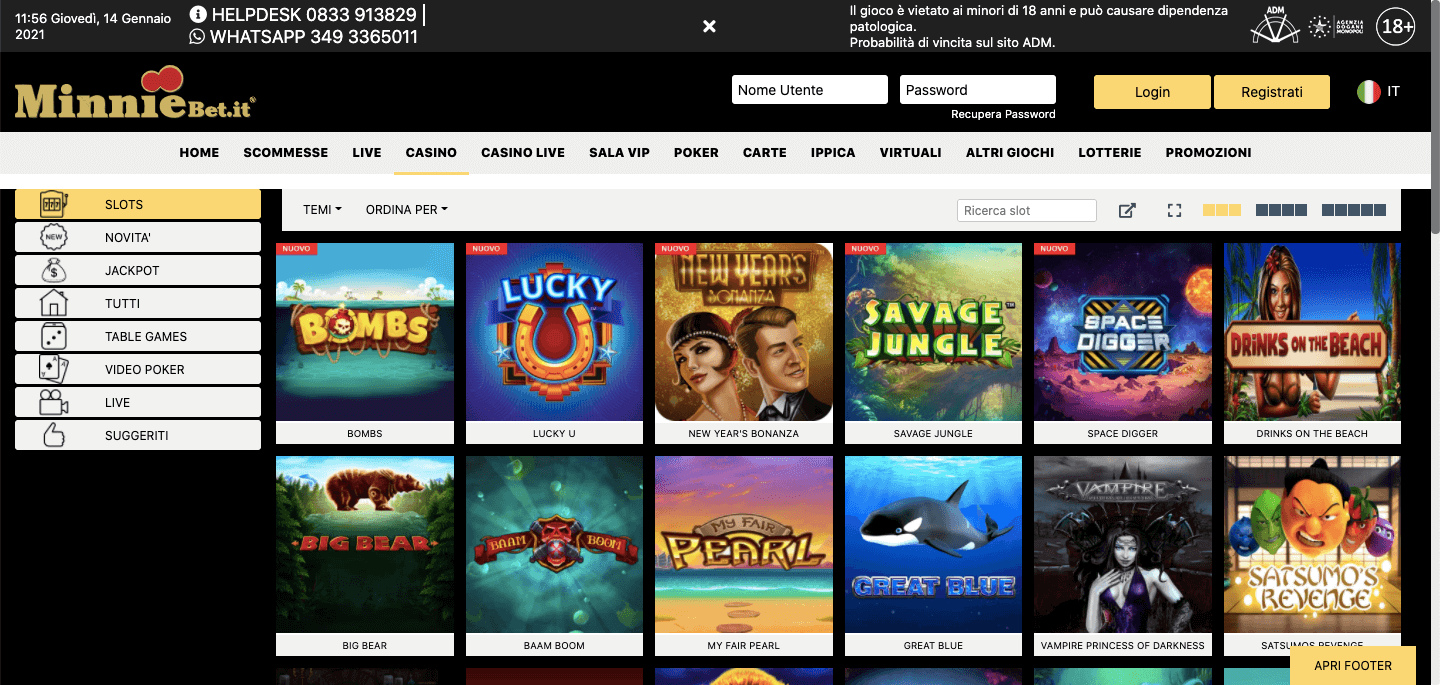
Task: Click the slot machine icon beside Slots
Action: [53, 204]
